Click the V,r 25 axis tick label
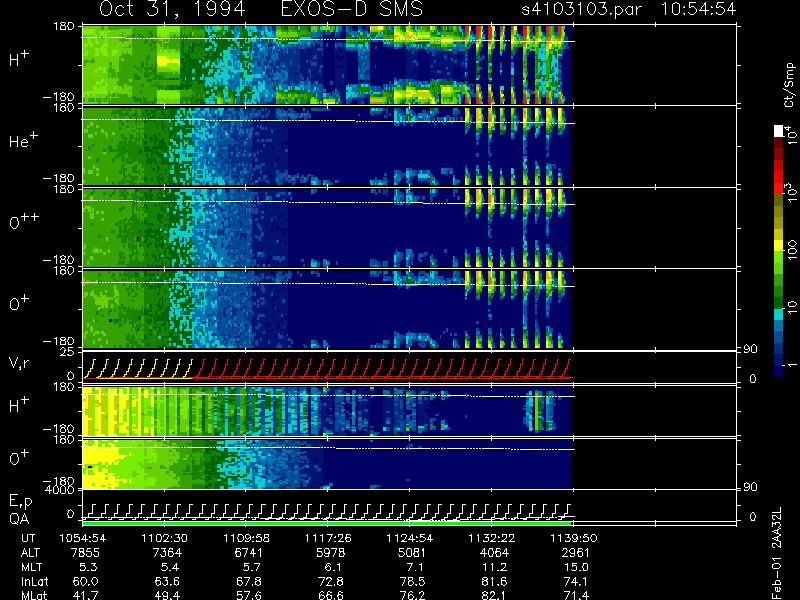Screen dimensions: 800x600 68,352
